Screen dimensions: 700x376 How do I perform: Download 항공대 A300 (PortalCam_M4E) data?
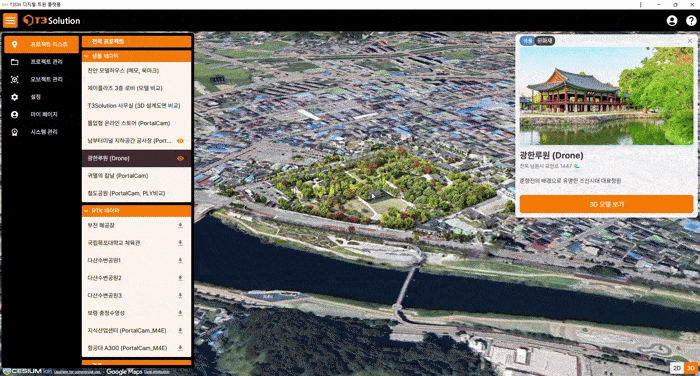point(180,348)
